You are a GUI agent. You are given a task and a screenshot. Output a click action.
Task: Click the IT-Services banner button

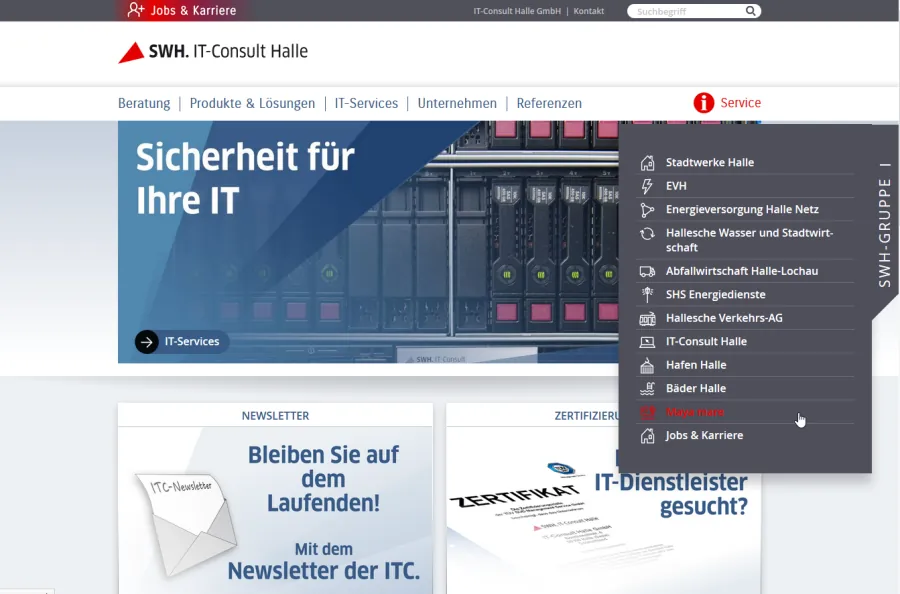click(x=181, y=342)
